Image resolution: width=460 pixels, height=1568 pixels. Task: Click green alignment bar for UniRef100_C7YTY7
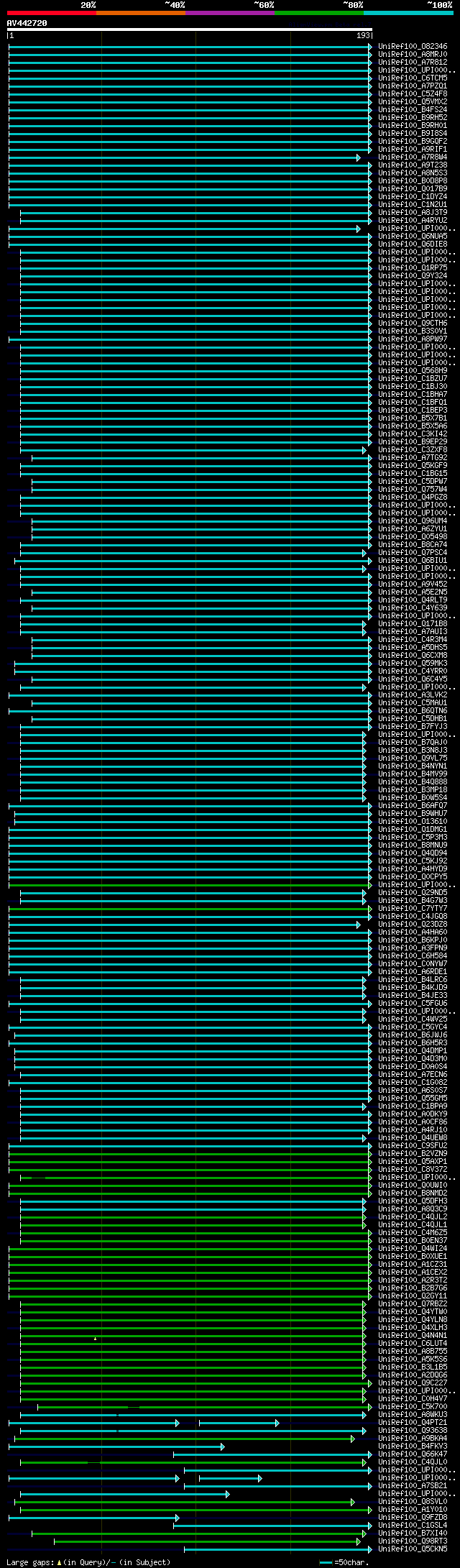190,908
